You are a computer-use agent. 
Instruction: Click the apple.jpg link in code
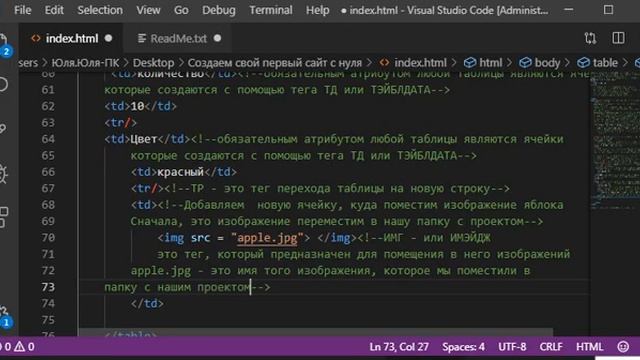(x=267, y=238)
